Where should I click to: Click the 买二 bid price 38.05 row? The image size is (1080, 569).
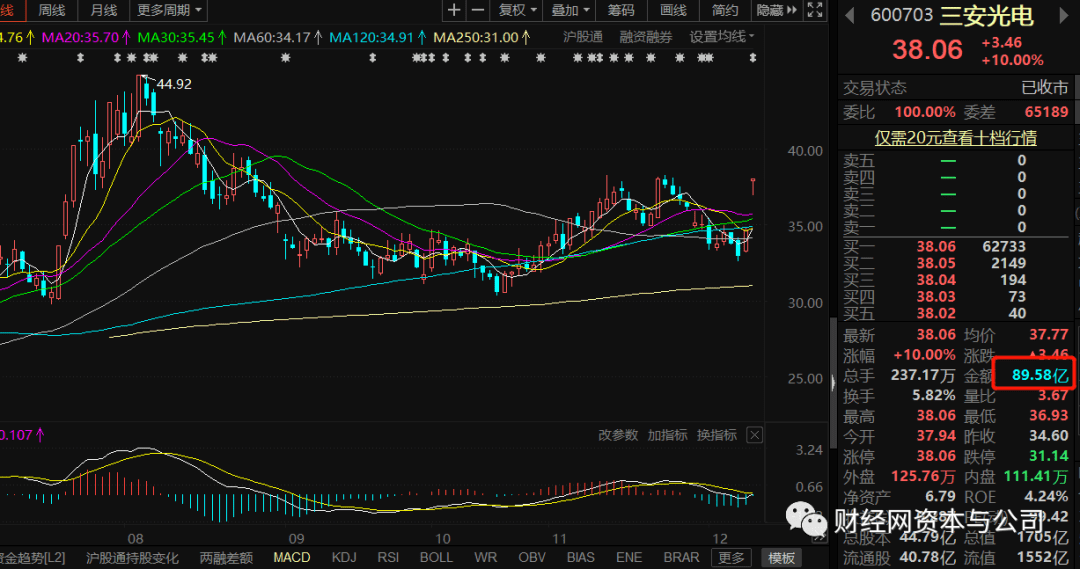[x=955, y=263]
